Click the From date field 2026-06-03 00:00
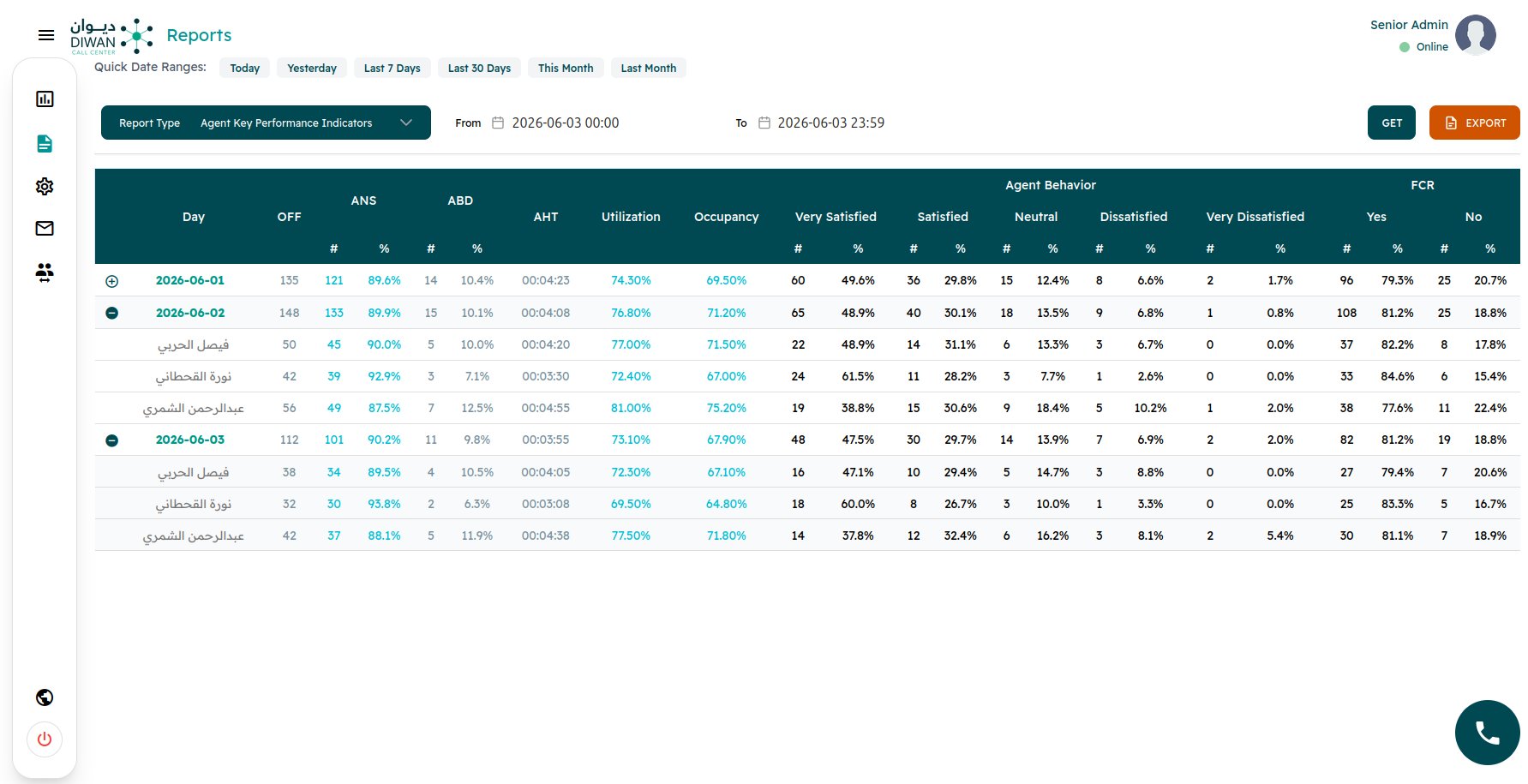1528x784 pixels. [x=566, y=123]
